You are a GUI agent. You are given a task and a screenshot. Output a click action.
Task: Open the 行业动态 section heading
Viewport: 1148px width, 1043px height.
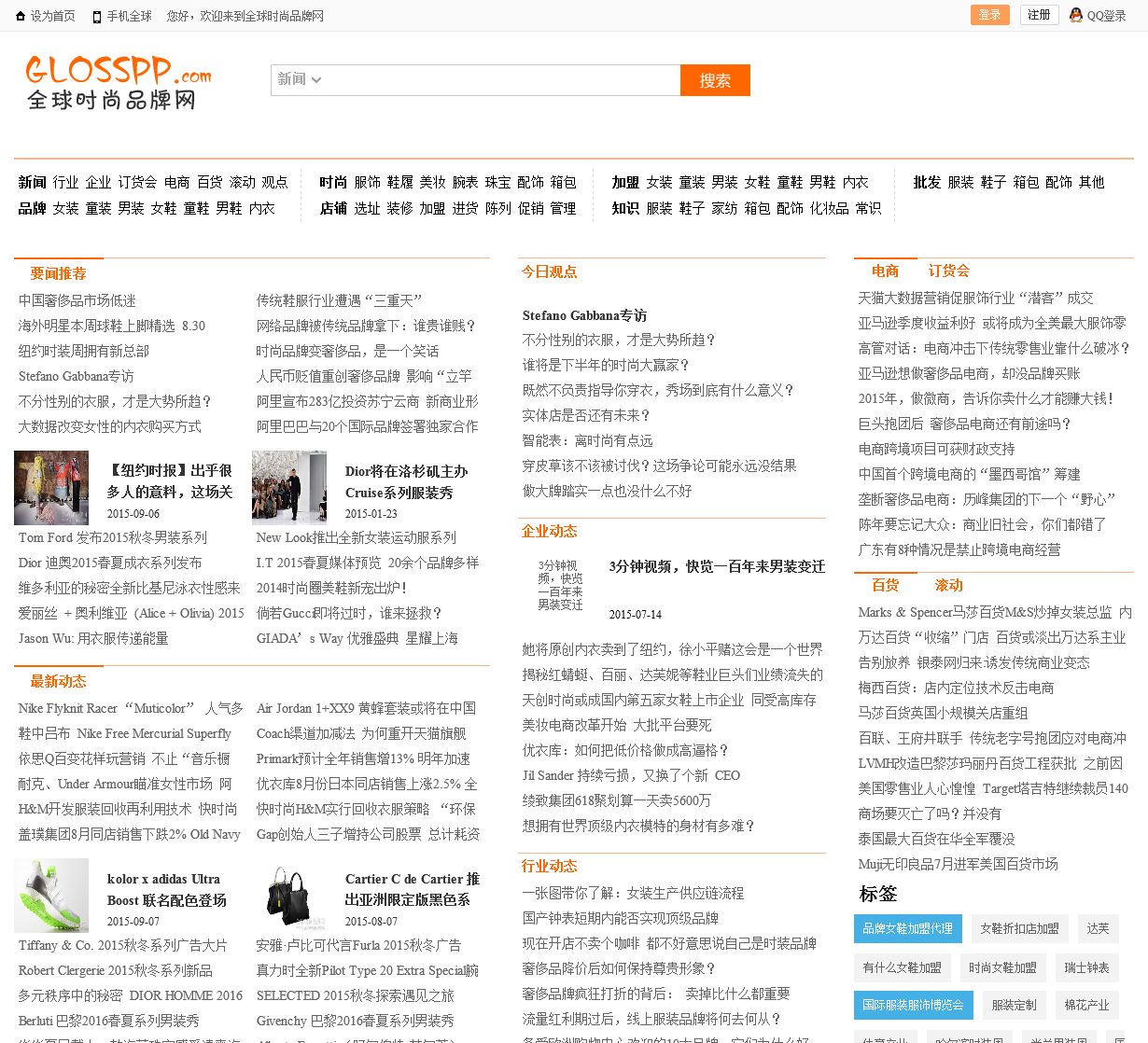coord(550,866)
